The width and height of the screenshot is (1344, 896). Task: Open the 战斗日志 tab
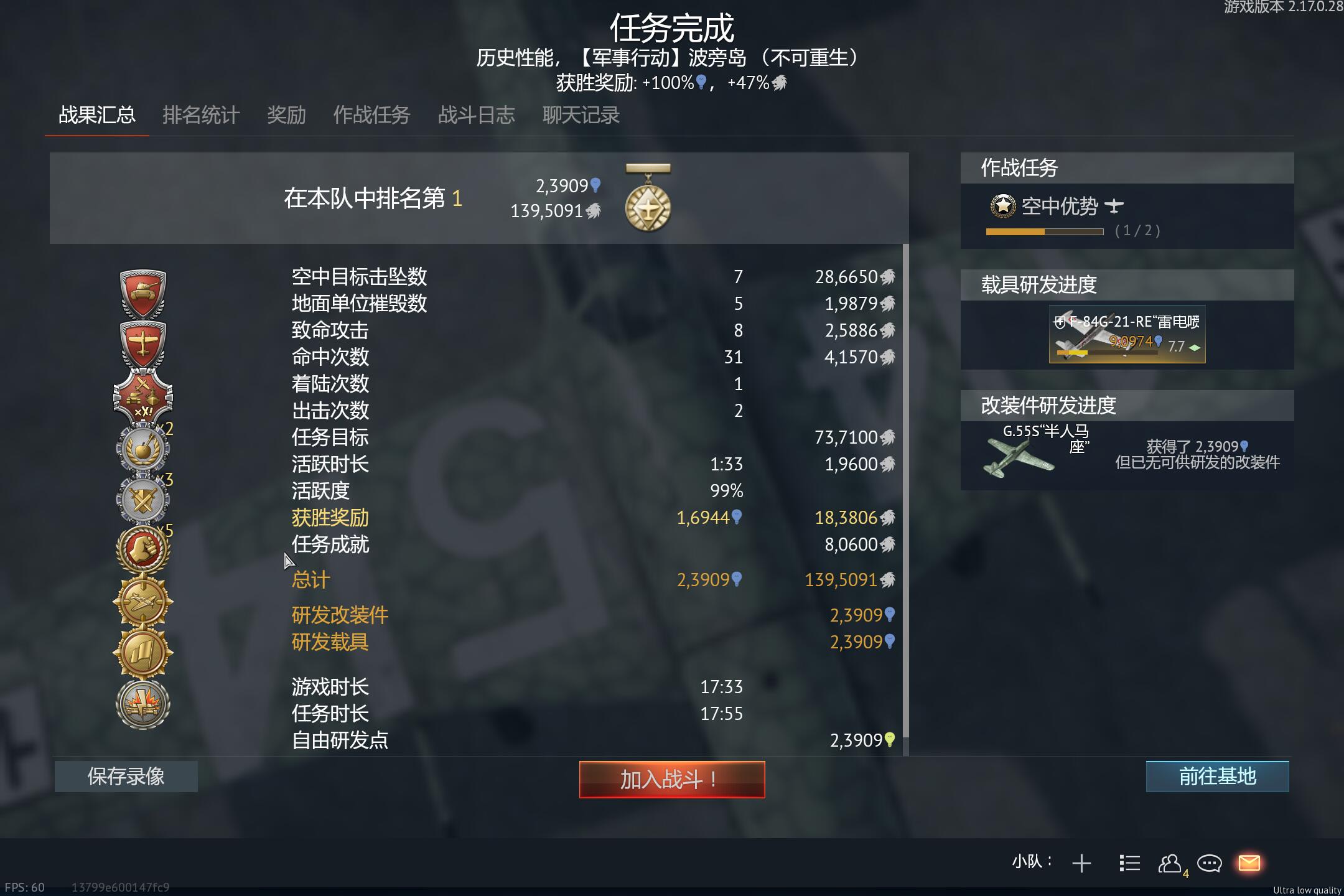(477, 115)
